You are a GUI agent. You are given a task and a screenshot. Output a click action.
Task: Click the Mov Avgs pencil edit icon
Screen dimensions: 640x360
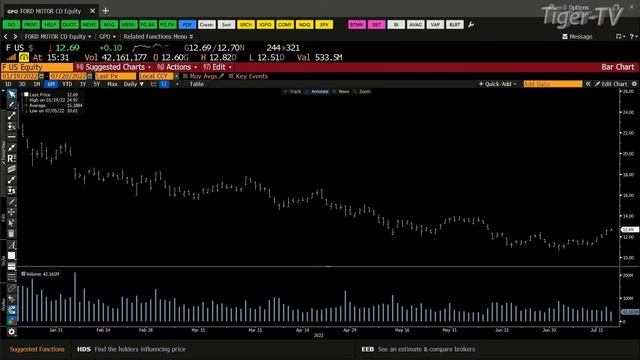click(x=221, y=76)
